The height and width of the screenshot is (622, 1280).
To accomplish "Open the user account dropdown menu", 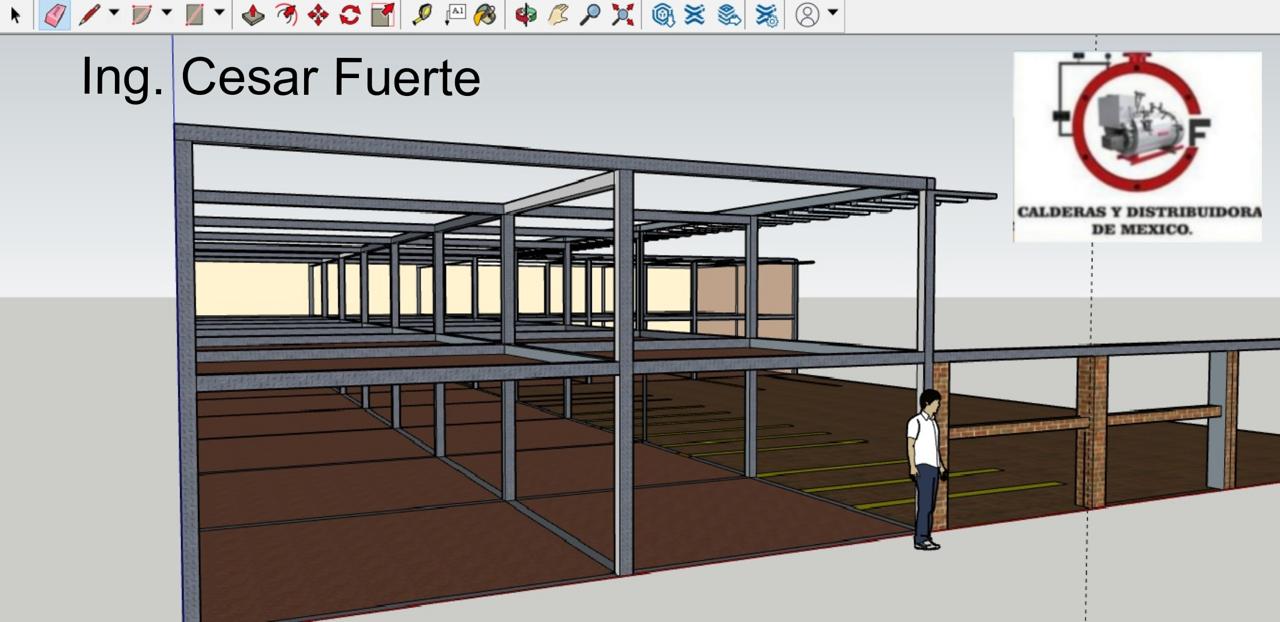I will [x=832, y=13].
